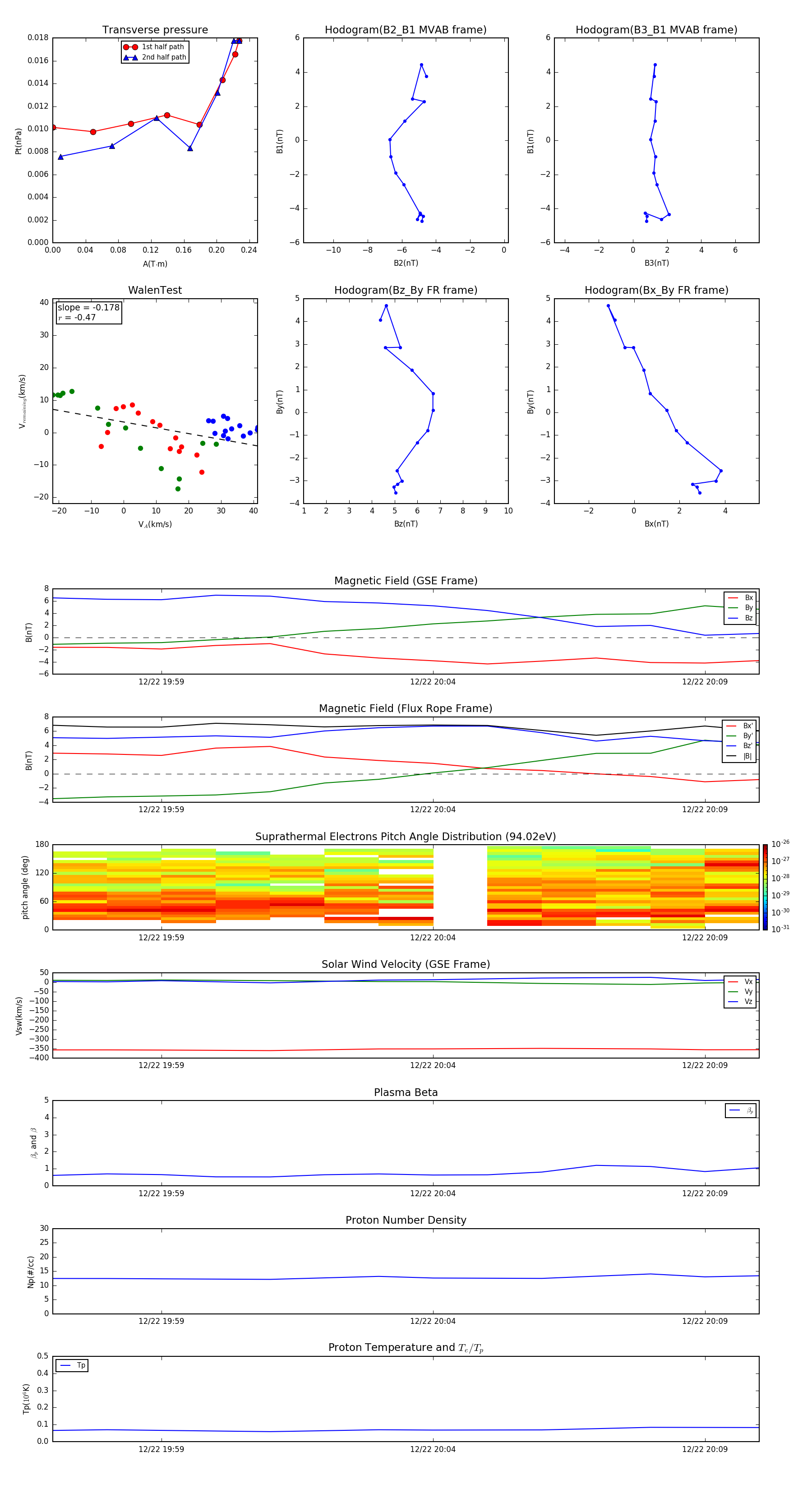The width and height of the screenshot is (812, 1489).
Task: Click "12/22 19:59" tick under Plasma Beta plot
Action: (161, 1193)
